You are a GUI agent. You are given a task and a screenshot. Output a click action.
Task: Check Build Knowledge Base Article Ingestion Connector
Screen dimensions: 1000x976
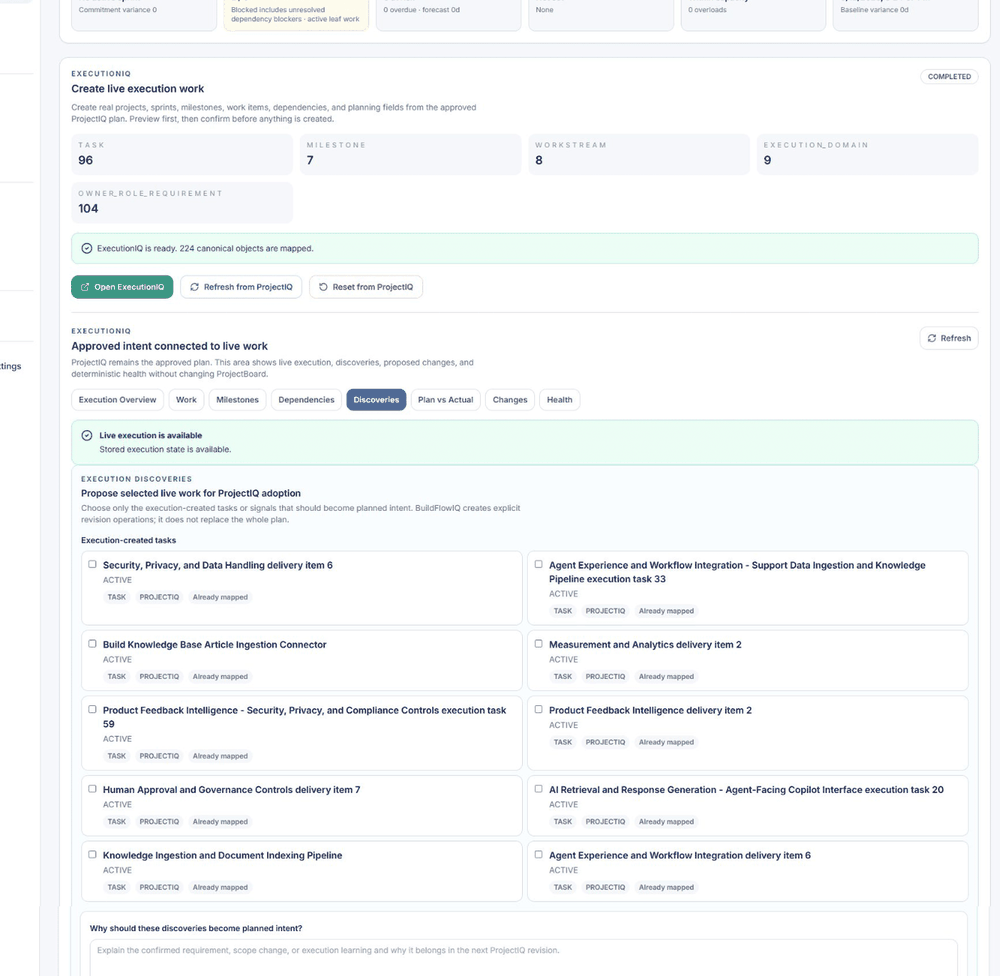(x=92, y=644)
